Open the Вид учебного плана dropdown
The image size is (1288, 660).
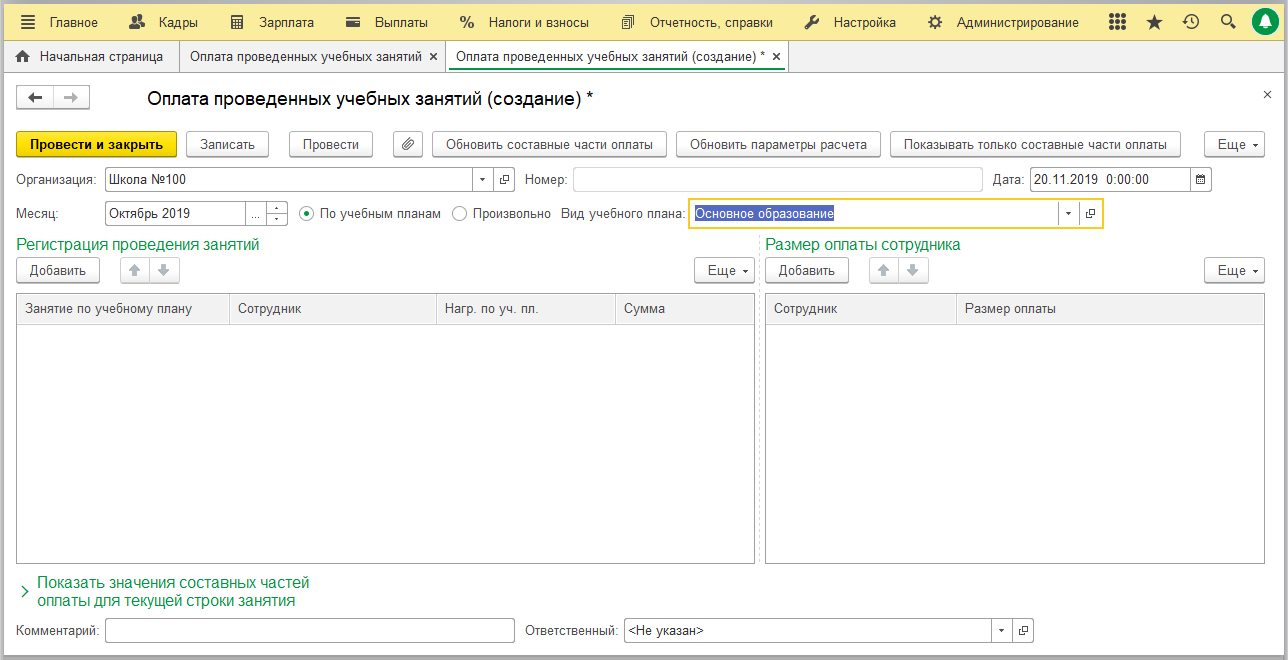(1068, 213)
